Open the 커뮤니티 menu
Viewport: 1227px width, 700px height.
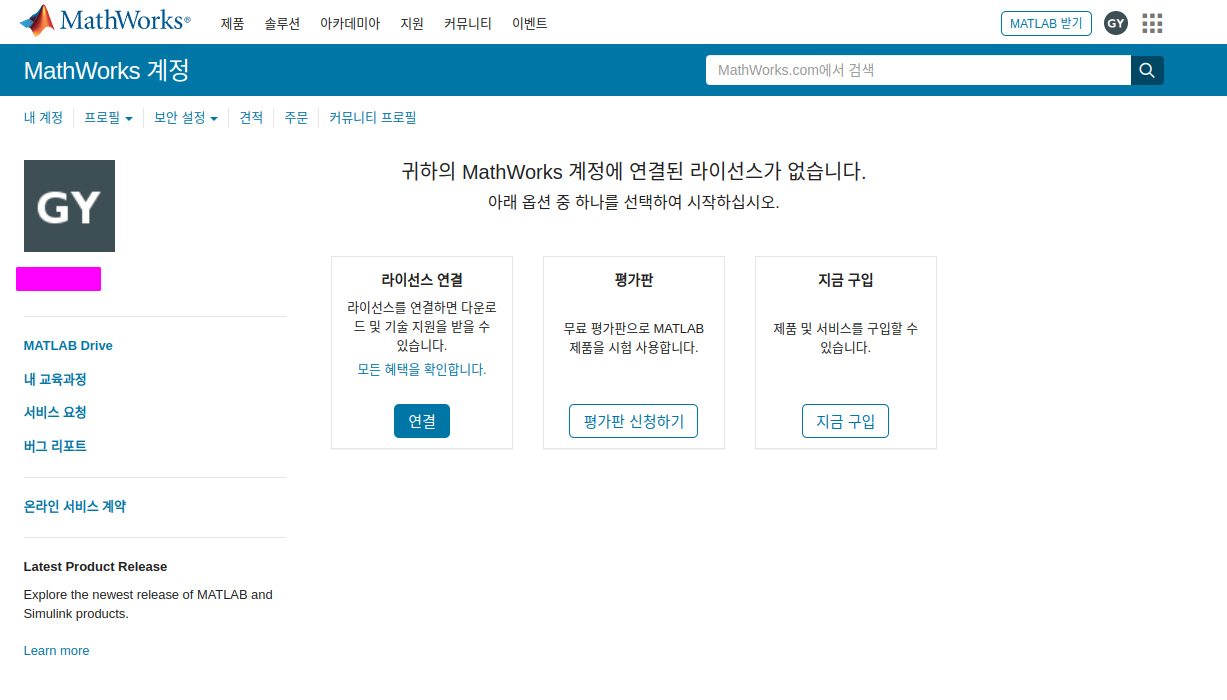[468, 23]
